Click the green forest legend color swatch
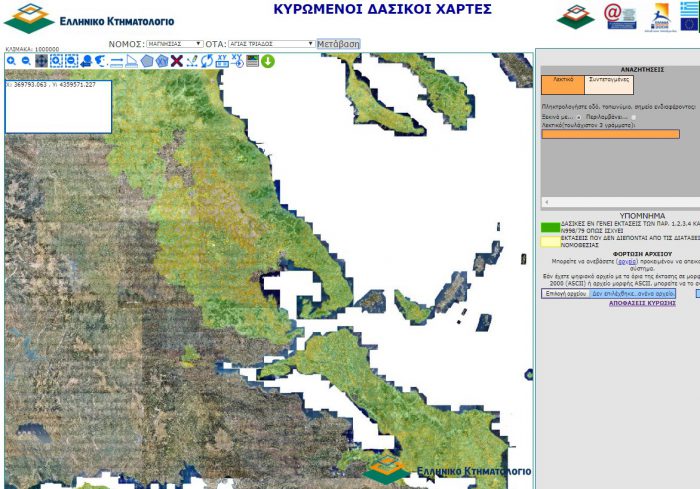 (x=550, y=227)
